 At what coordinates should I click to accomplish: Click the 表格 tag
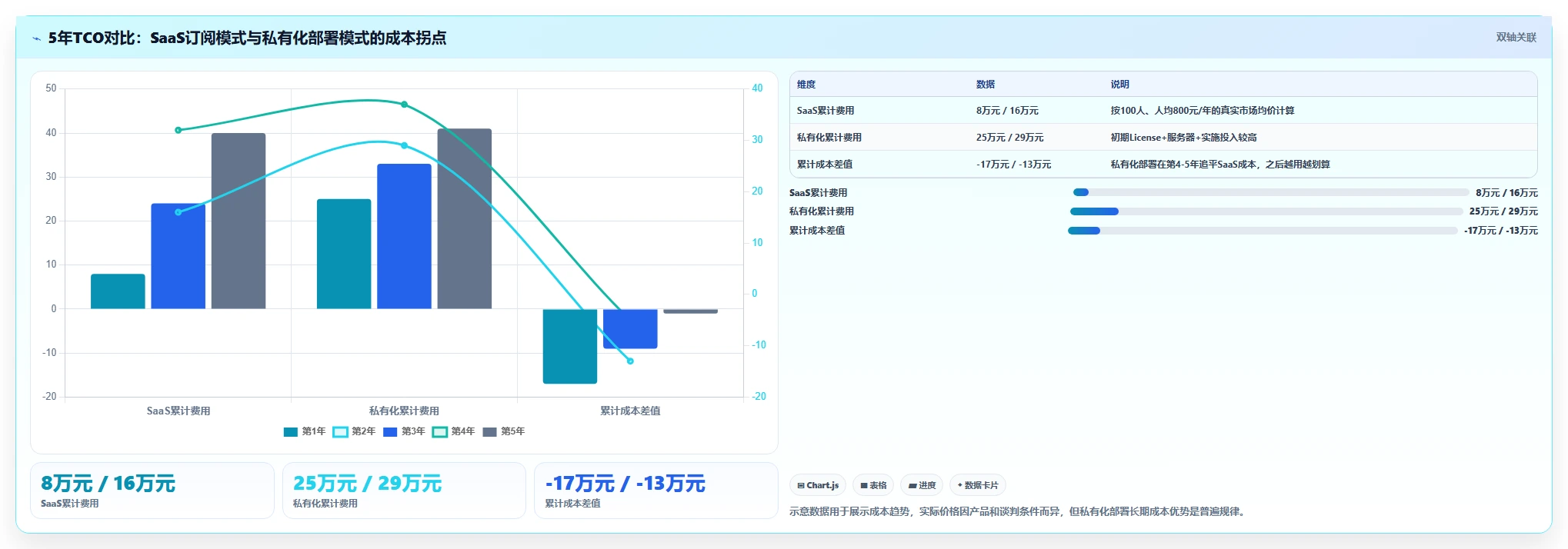[873, 485]
